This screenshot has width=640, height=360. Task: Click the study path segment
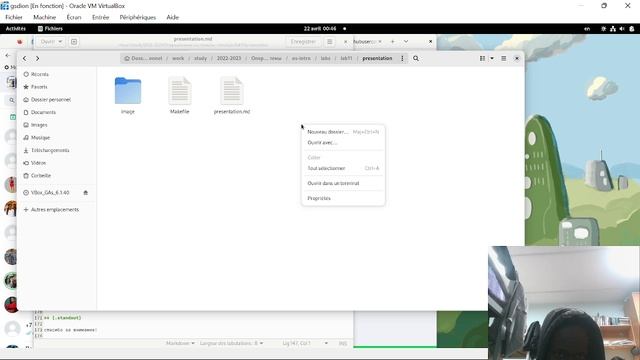(x=200, y=58)
